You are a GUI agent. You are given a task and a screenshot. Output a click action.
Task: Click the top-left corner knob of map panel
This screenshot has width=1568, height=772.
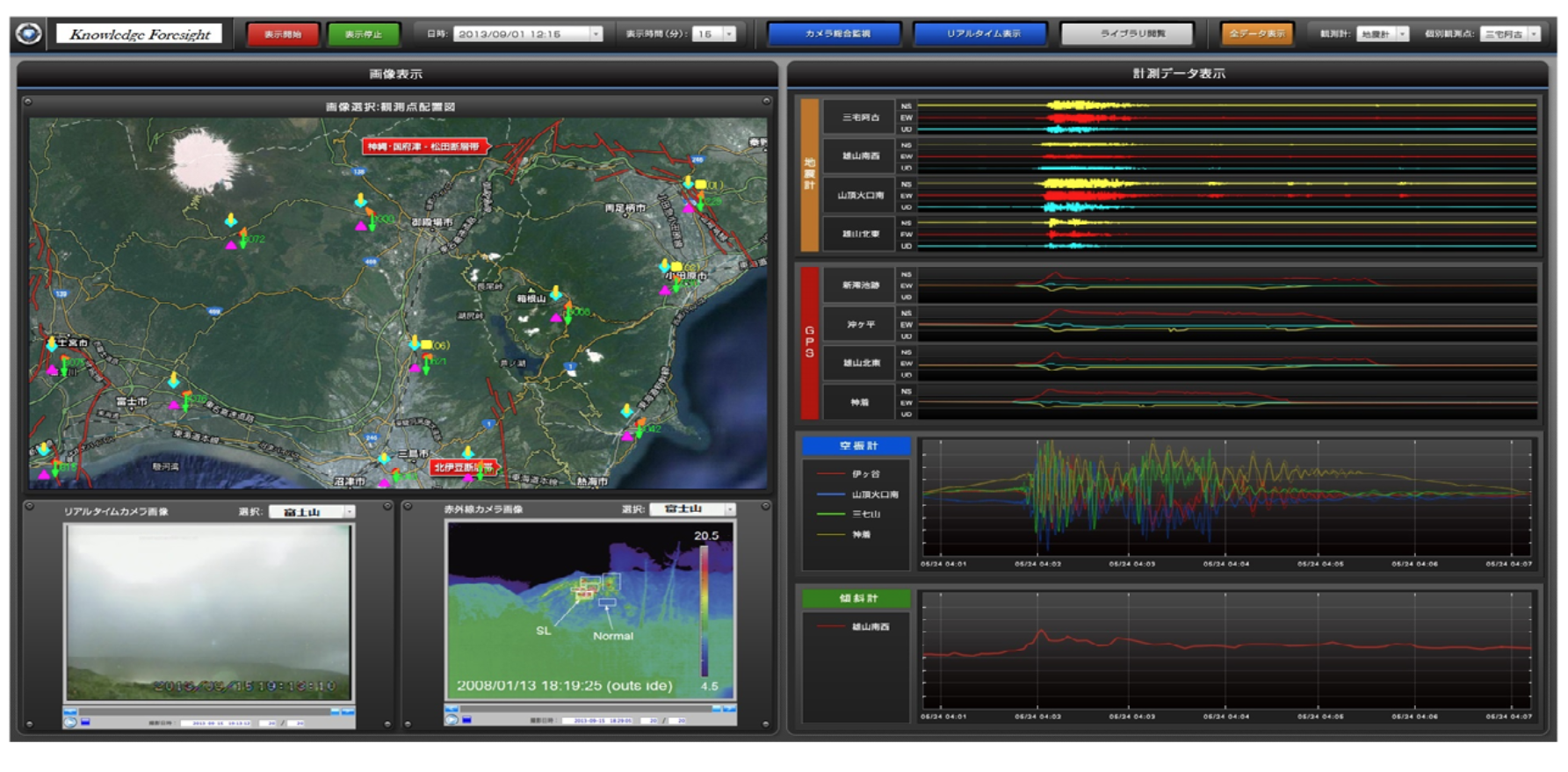28,102
